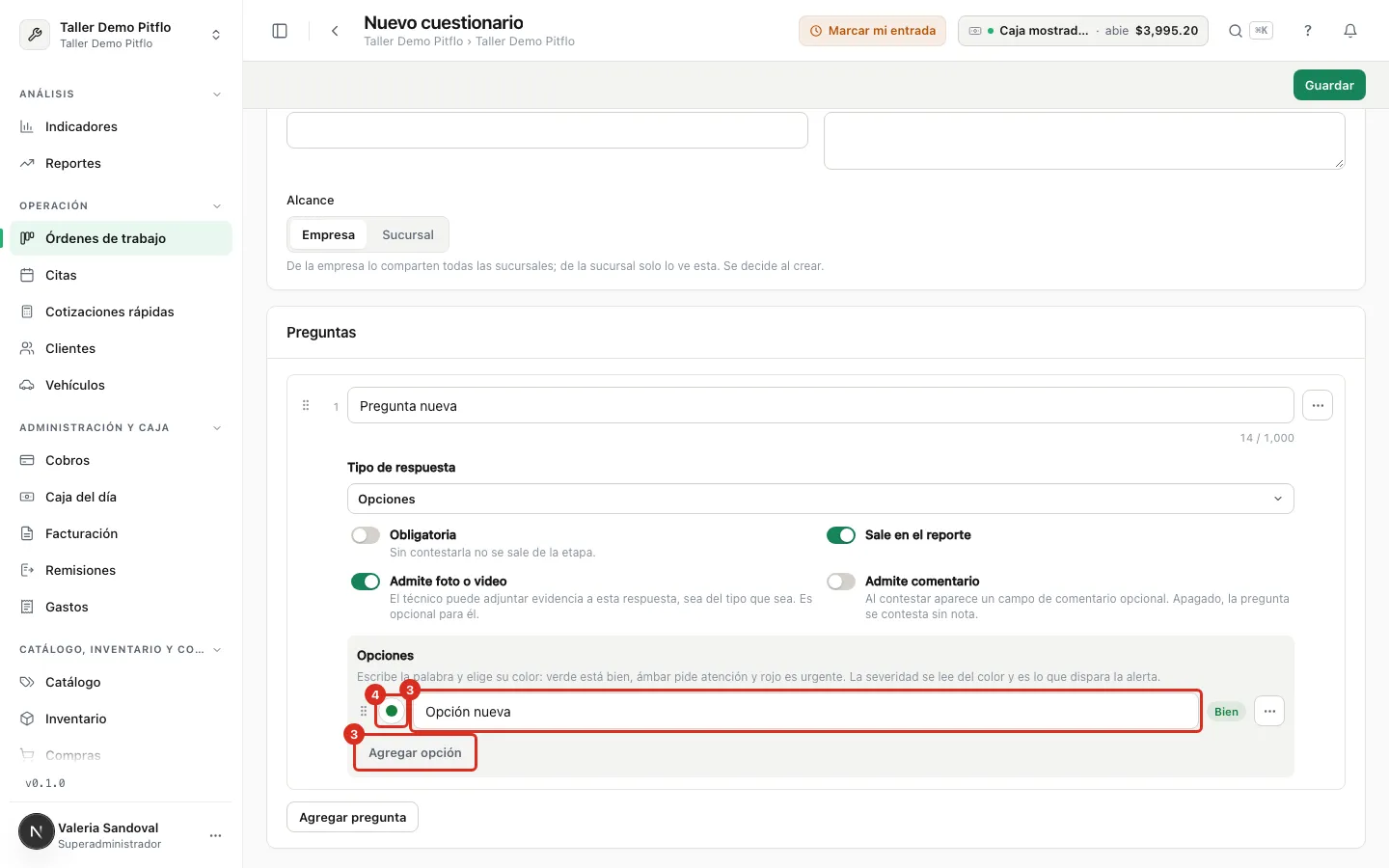Click the Pregunta nueva question text field
Screen dimensions: 1389x868
[x=820, y=406]
